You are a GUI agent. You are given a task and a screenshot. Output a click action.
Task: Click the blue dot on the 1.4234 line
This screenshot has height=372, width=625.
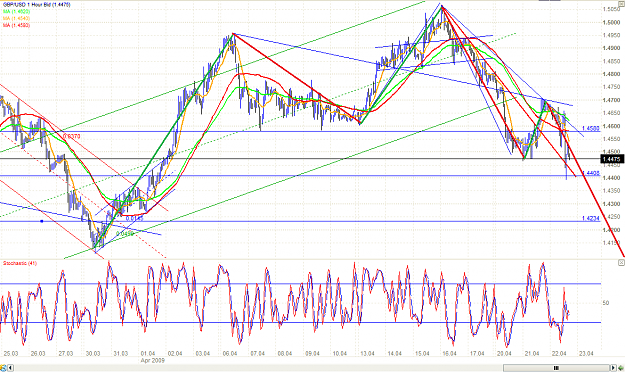(x=42, y=221)
